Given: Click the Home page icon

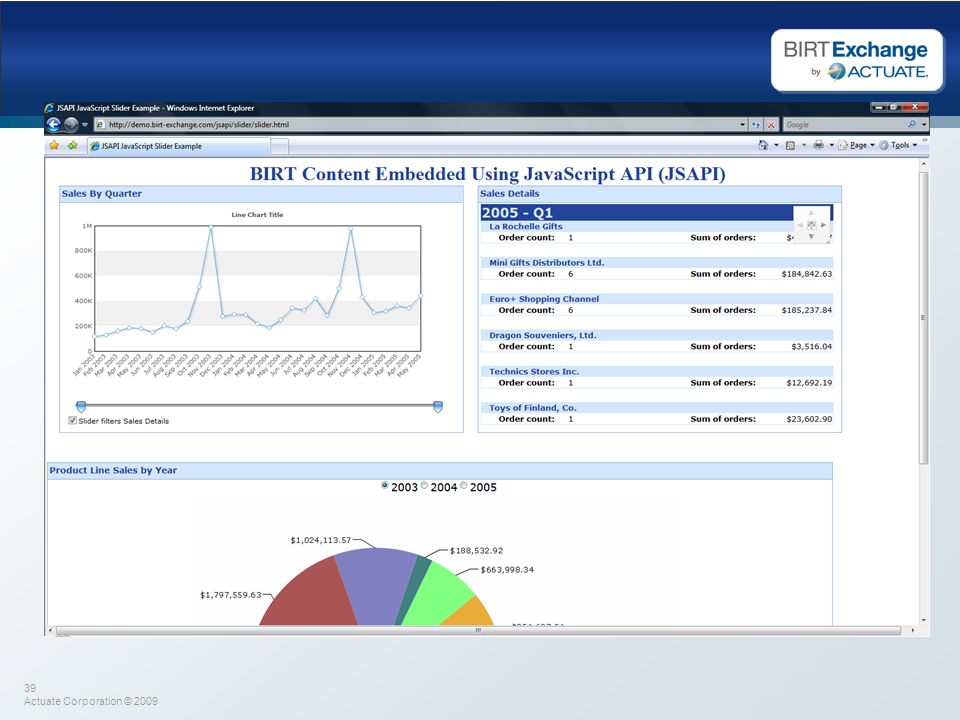Looking at the screenshot, I should (x=763, y=145).
